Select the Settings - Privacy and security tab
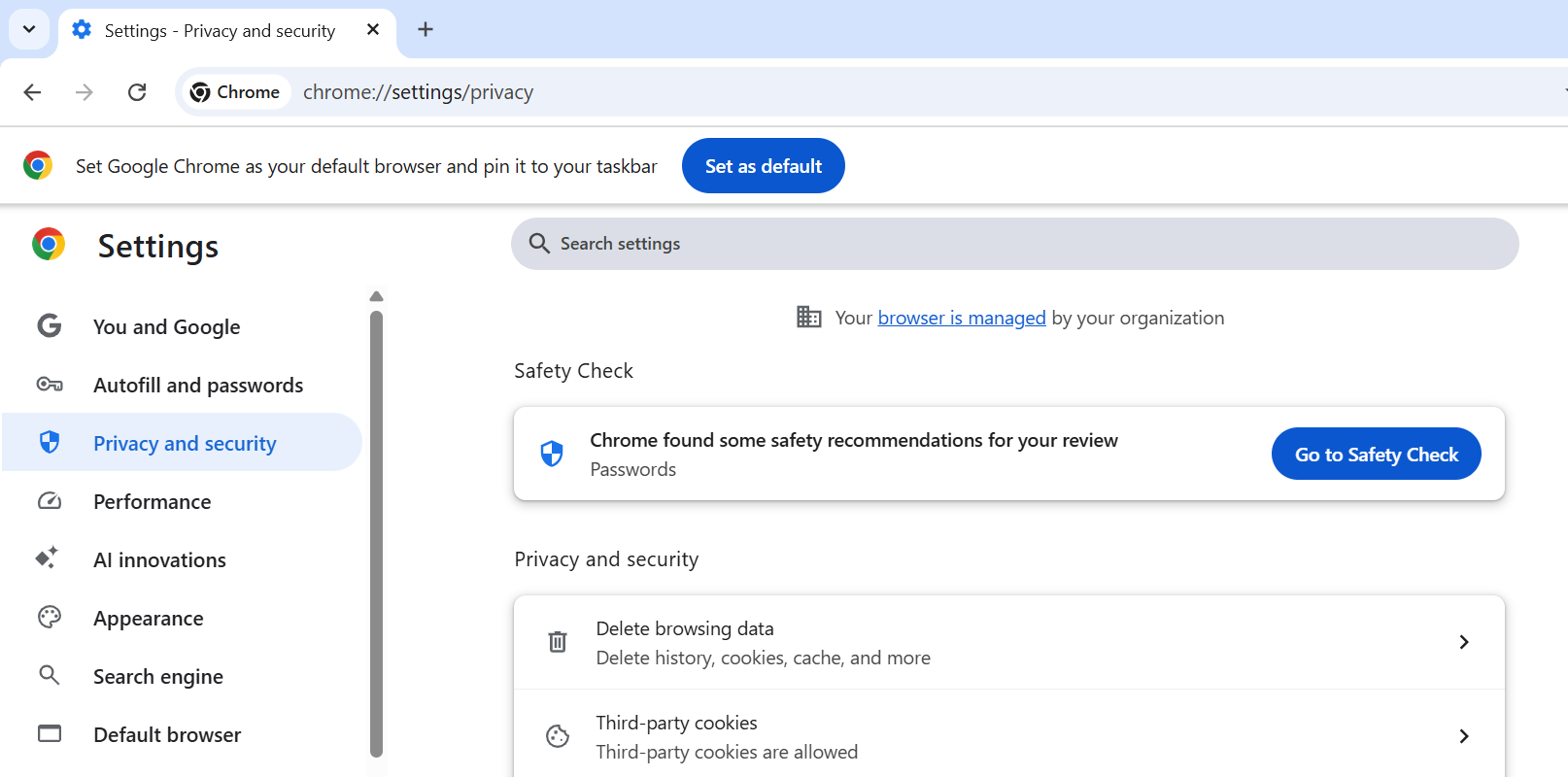Image resolution: width=1568 pixels, height=777 pixels. tap(227, 31)
